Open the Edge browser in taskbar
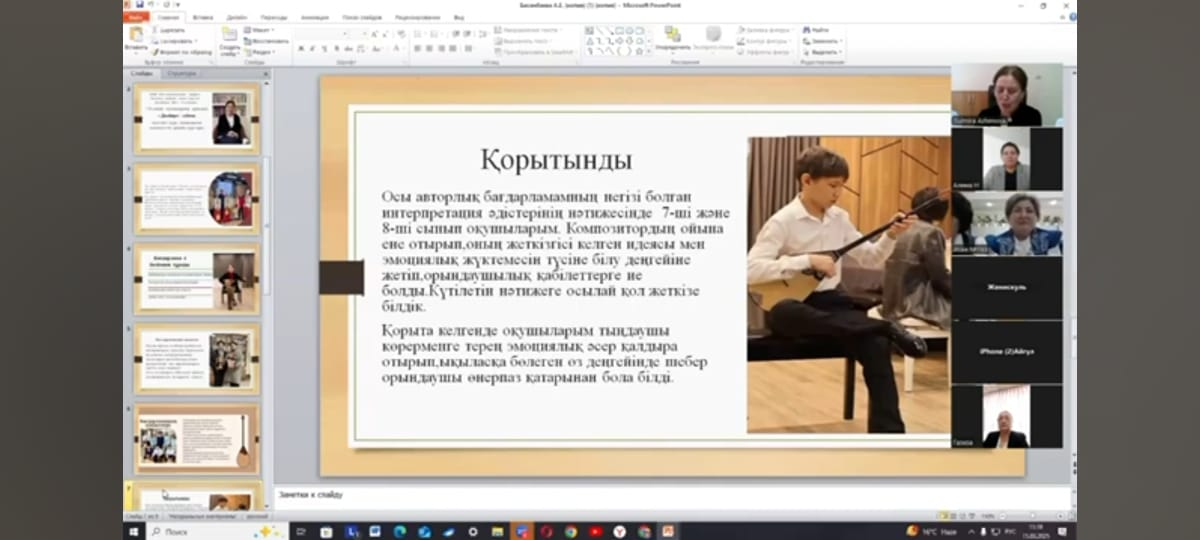 [399, 531]
